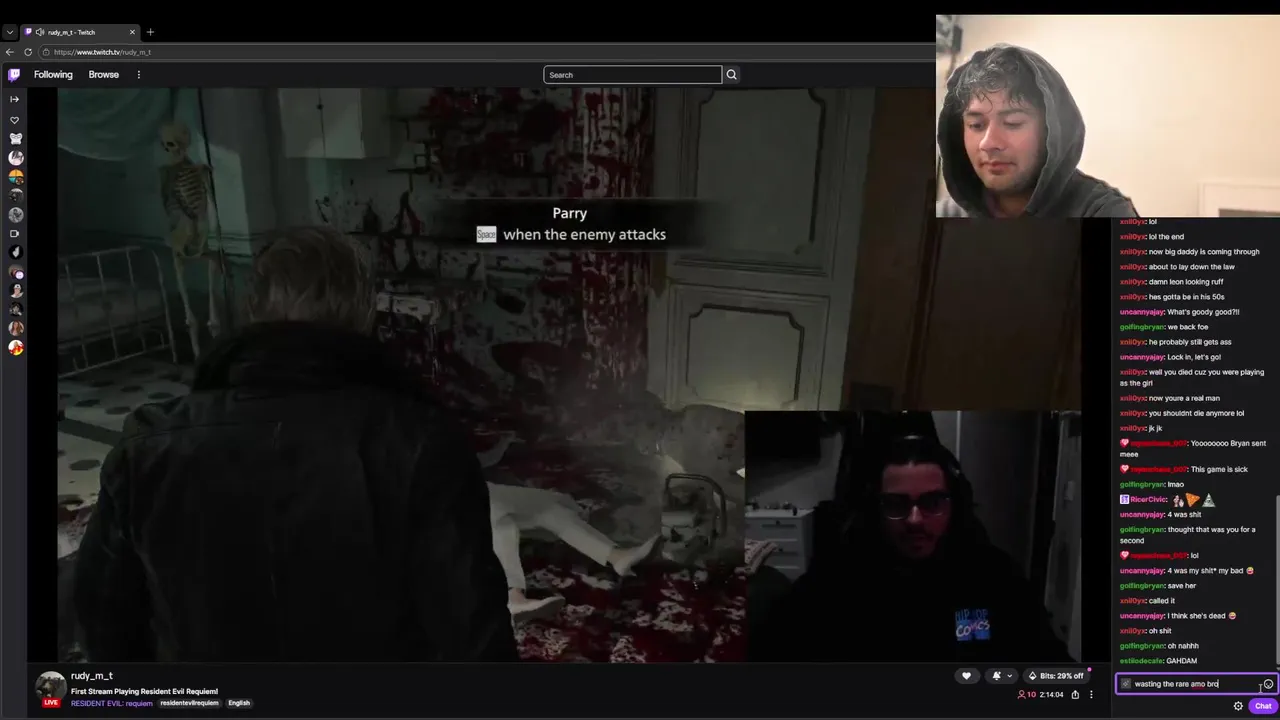Screen dimensions: 1280x720
Task: Open the Following tab
Action: click(53, 75)
